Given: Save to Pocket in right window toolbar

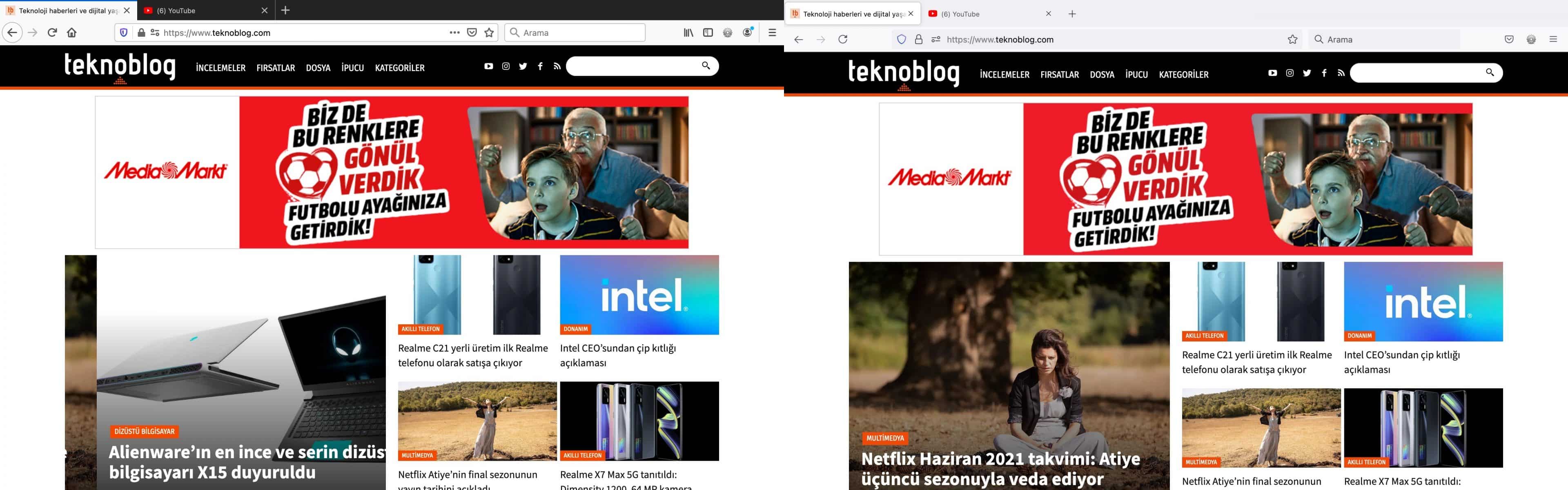Looking at the screenshot, I should (1509, 40).
